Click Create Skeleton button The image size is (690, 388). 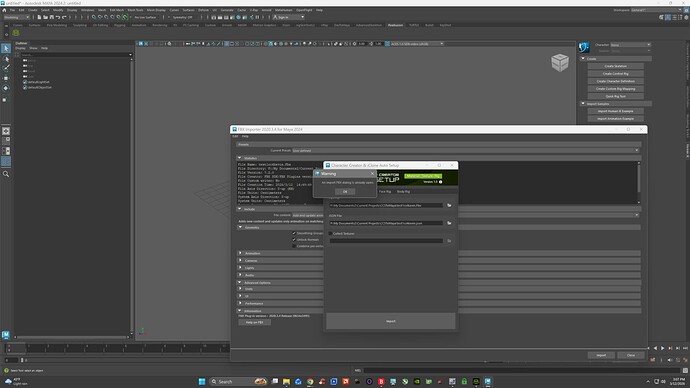pos(615,66)
